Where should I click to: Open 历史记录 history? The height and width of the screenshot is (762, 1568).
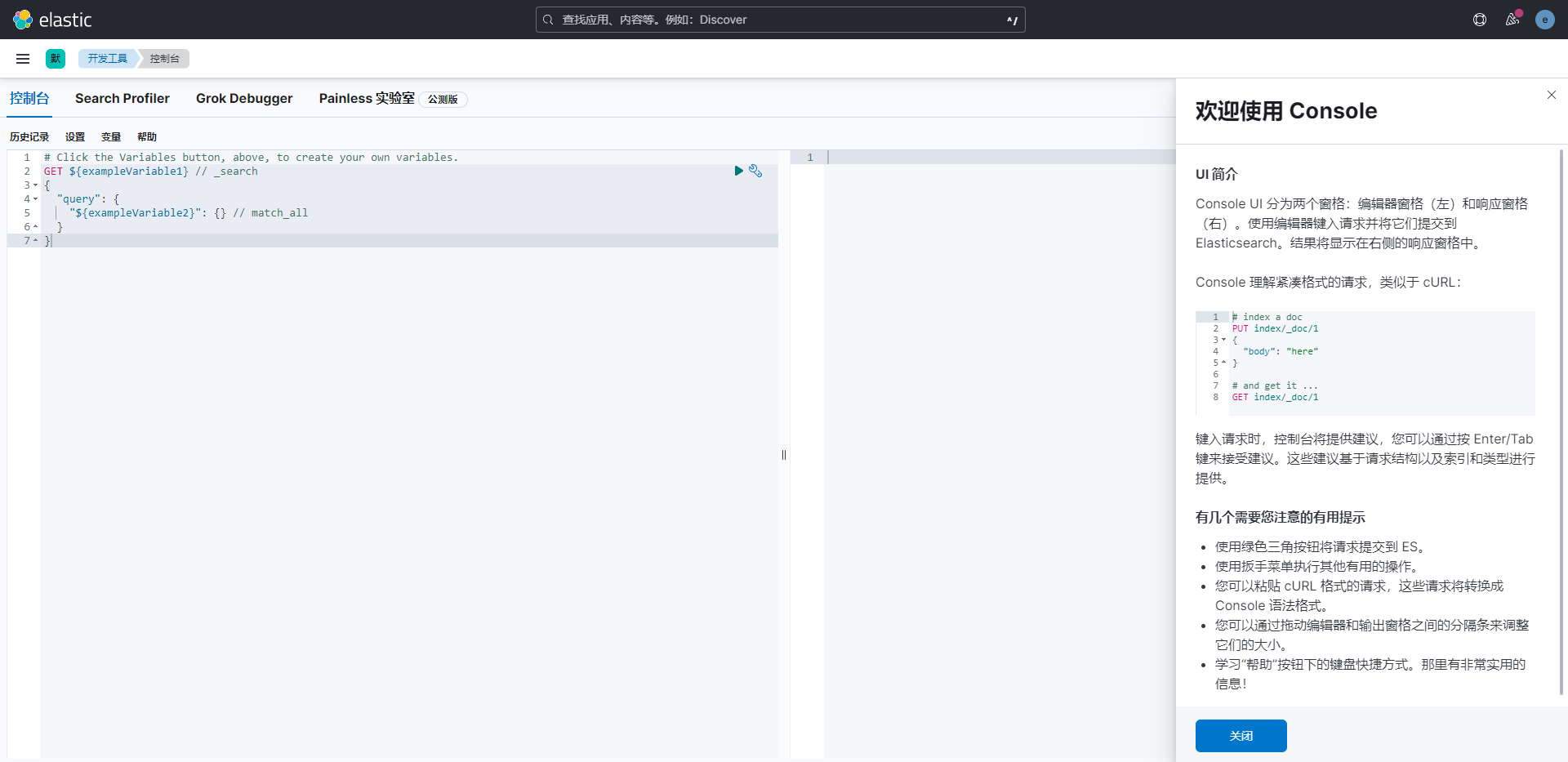click(29, 137)
